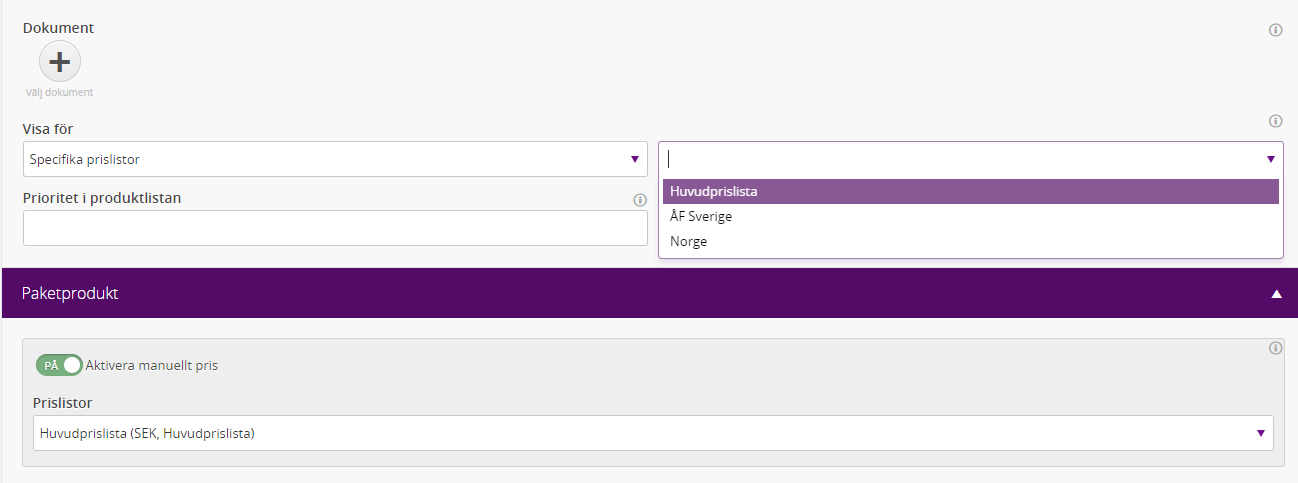Toggle the Aktivera manuellt pris switch
The image size is (1298, 483).
pyautogui.click(x=59, y=365)
